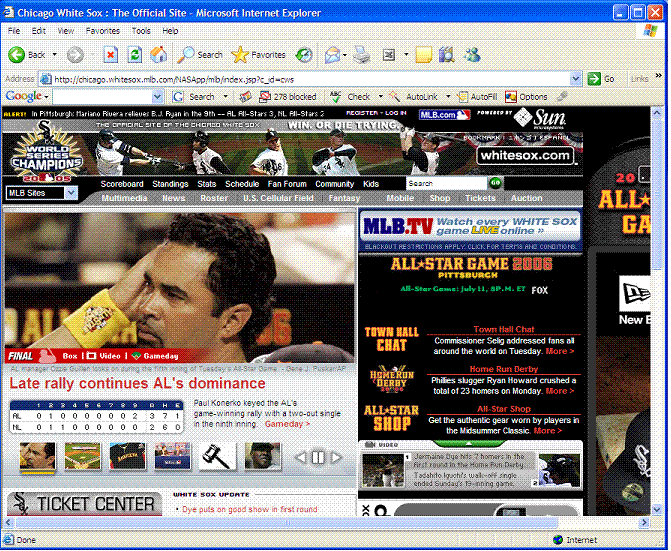The width and height of the screenshot is (671, 551).
Task: Open the Tools menu
Action: [x=141, y=31]
